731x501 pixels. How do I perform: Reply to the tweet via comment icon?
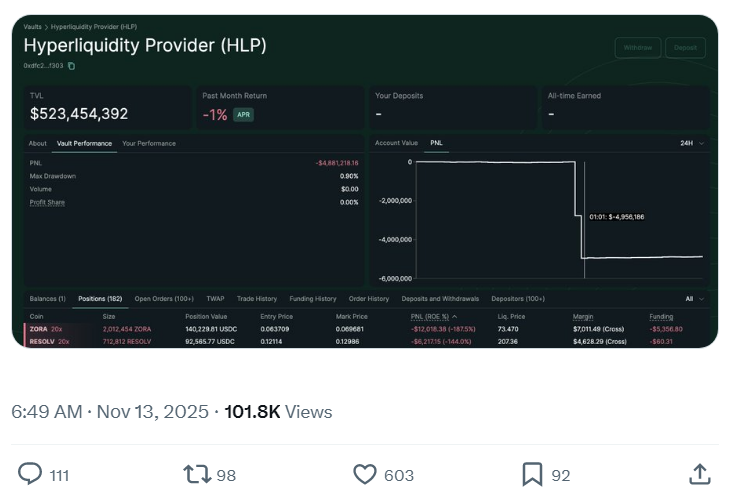click(x=31, y=474)
